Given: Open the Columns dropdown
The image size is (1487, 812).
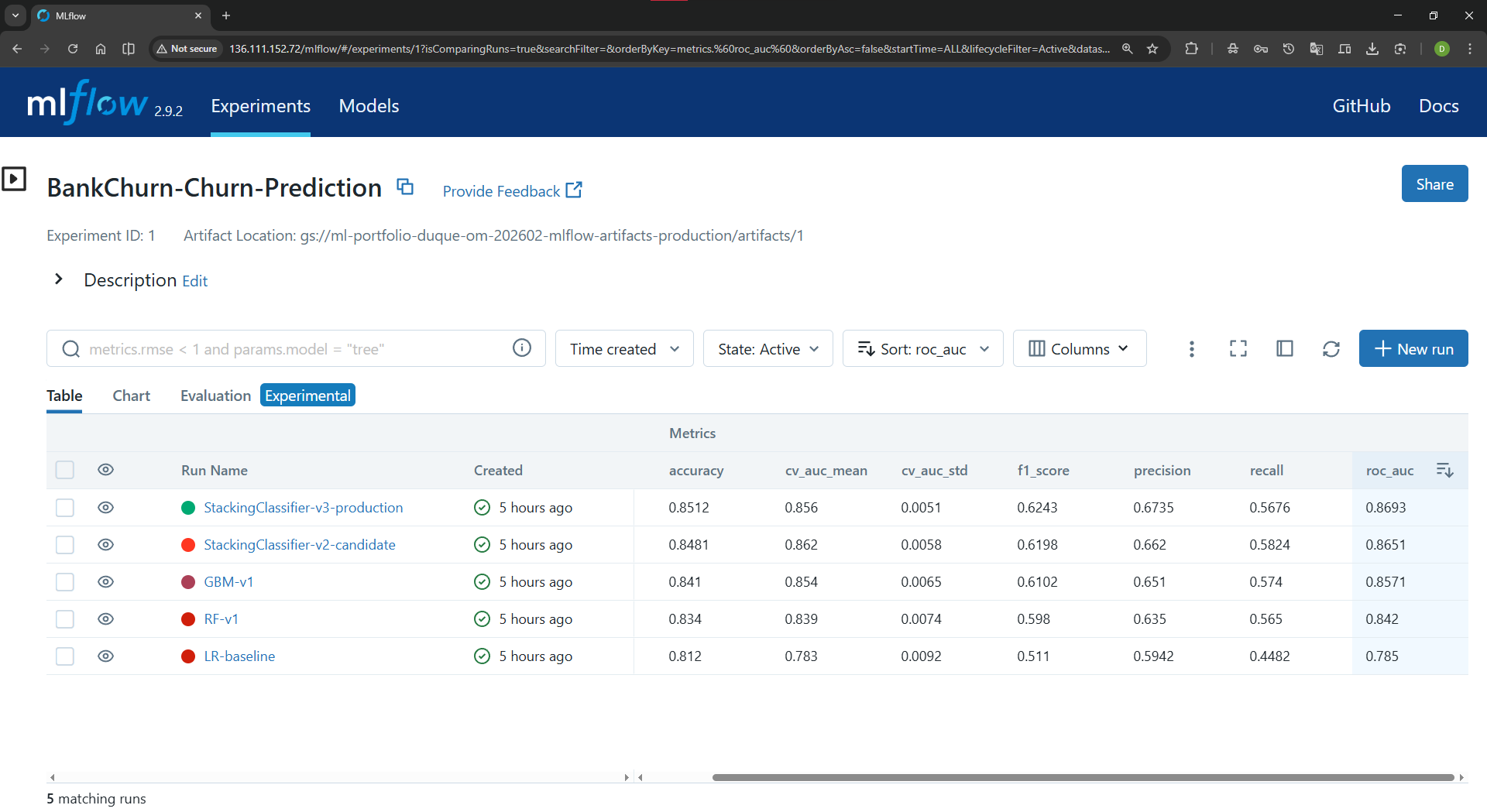Looking at the screenshot, I should 1079,349.
